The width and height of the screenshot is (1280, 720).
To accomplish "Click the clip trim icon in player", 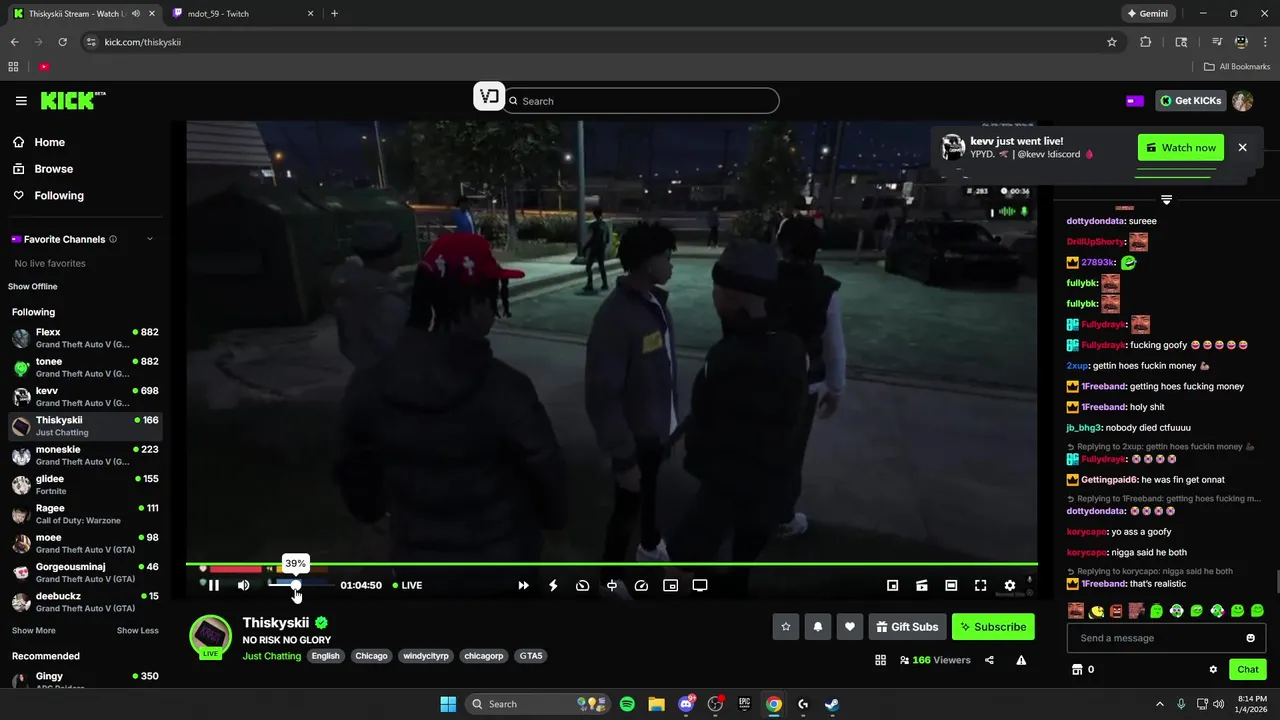I will click(x=612, y=585).
